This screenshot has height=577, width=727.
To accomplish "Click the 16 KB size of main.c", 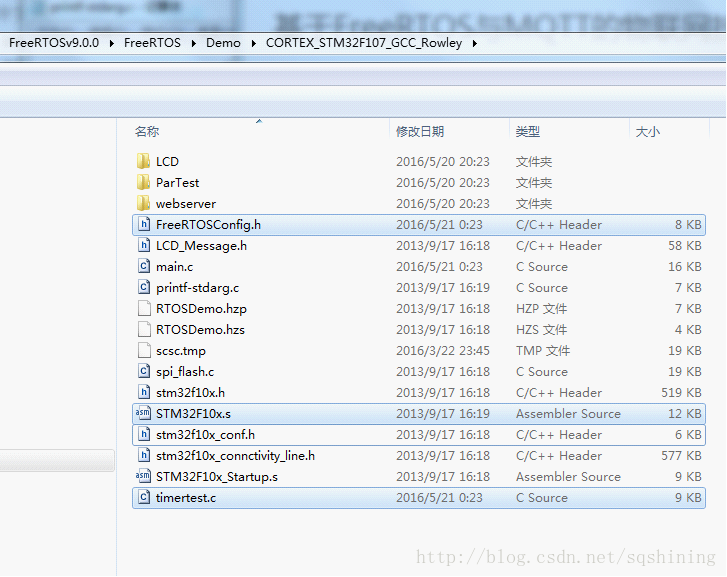I will click(x=685, y=266).
